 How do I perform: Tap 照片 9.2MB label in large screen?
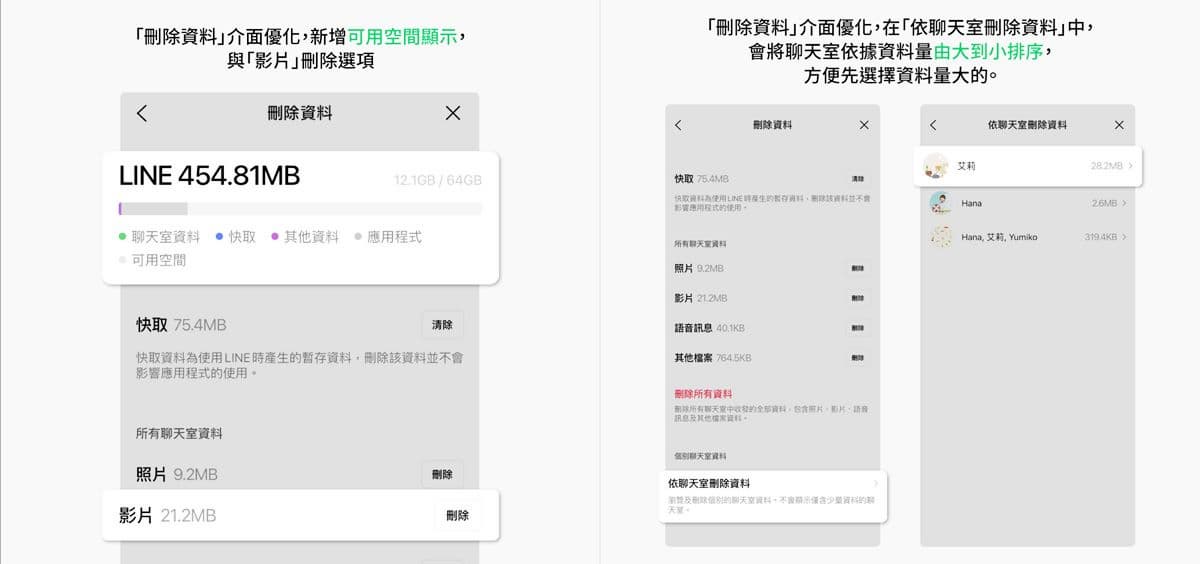coord(176,474)
